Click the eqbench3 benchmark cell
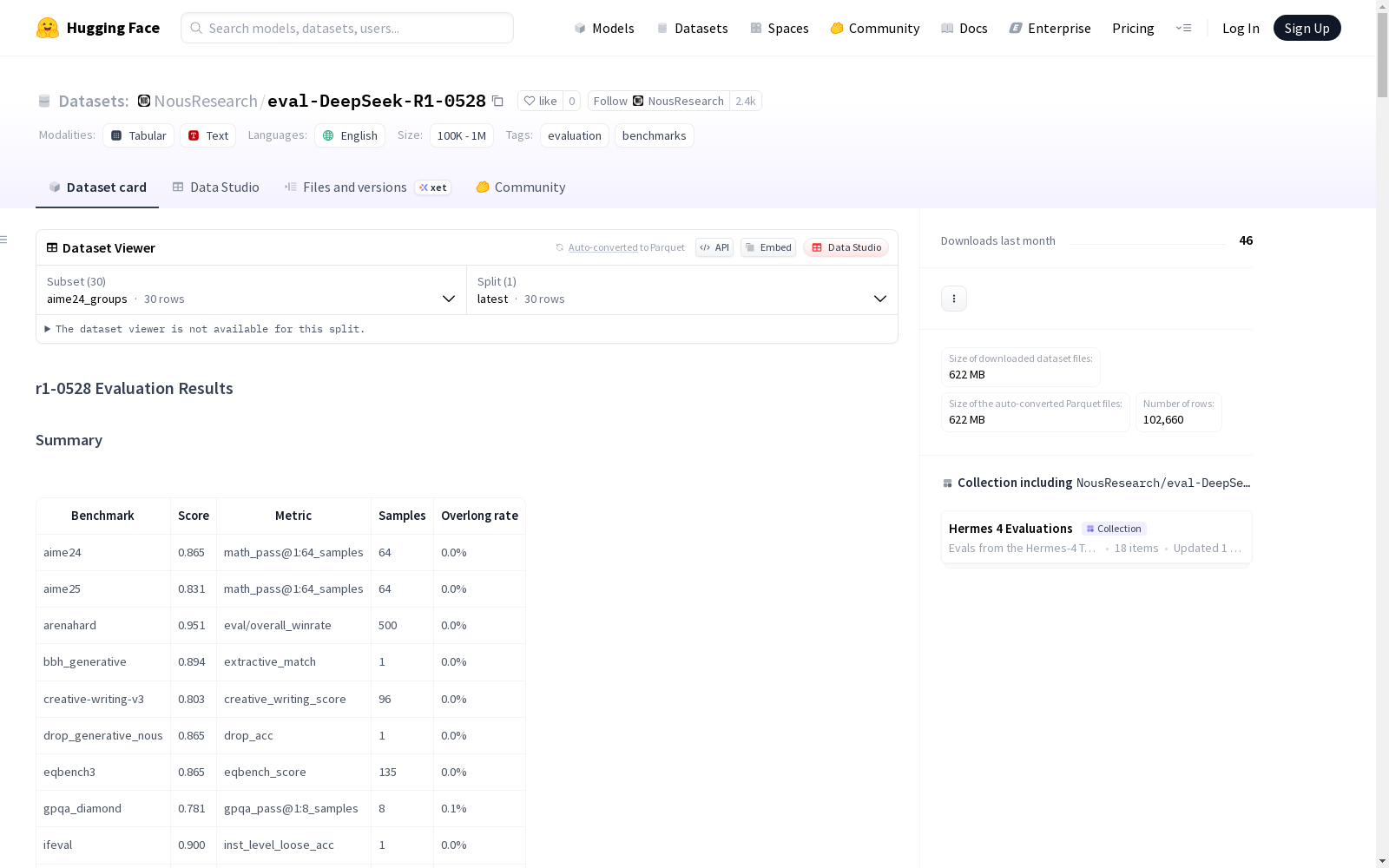Screen dimensions: 1389x868 (103, 772)
